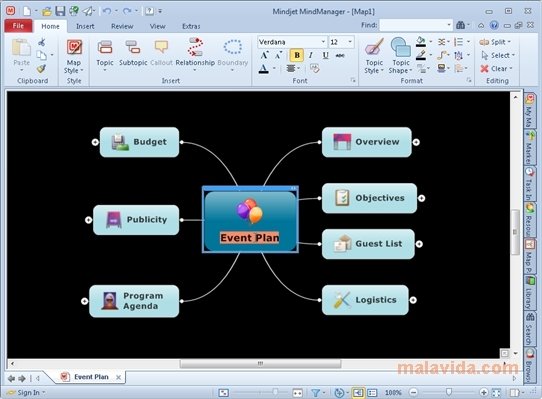
Task: Click the Undo arrow icon
Action: point(107,11)
